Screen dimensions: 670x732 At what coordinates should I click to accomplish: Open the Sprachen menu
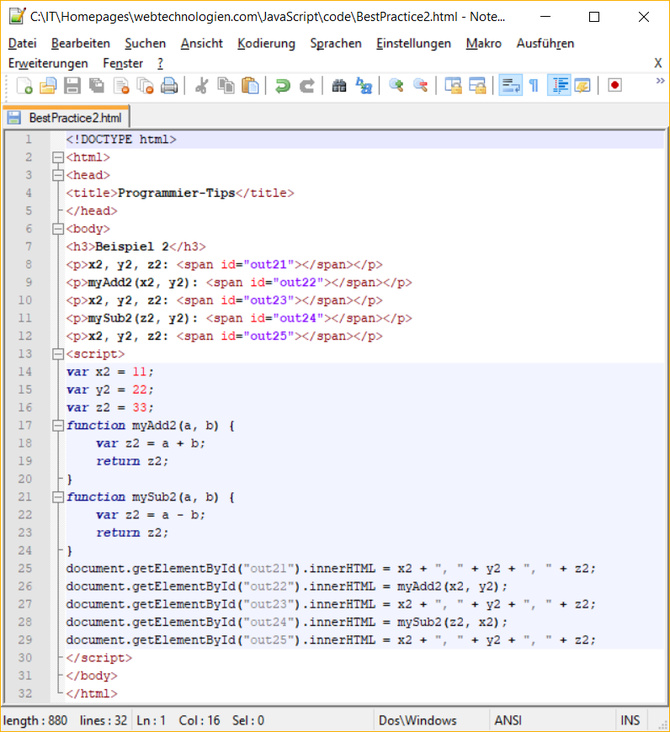pyautogui.click(x=335, y=43)
